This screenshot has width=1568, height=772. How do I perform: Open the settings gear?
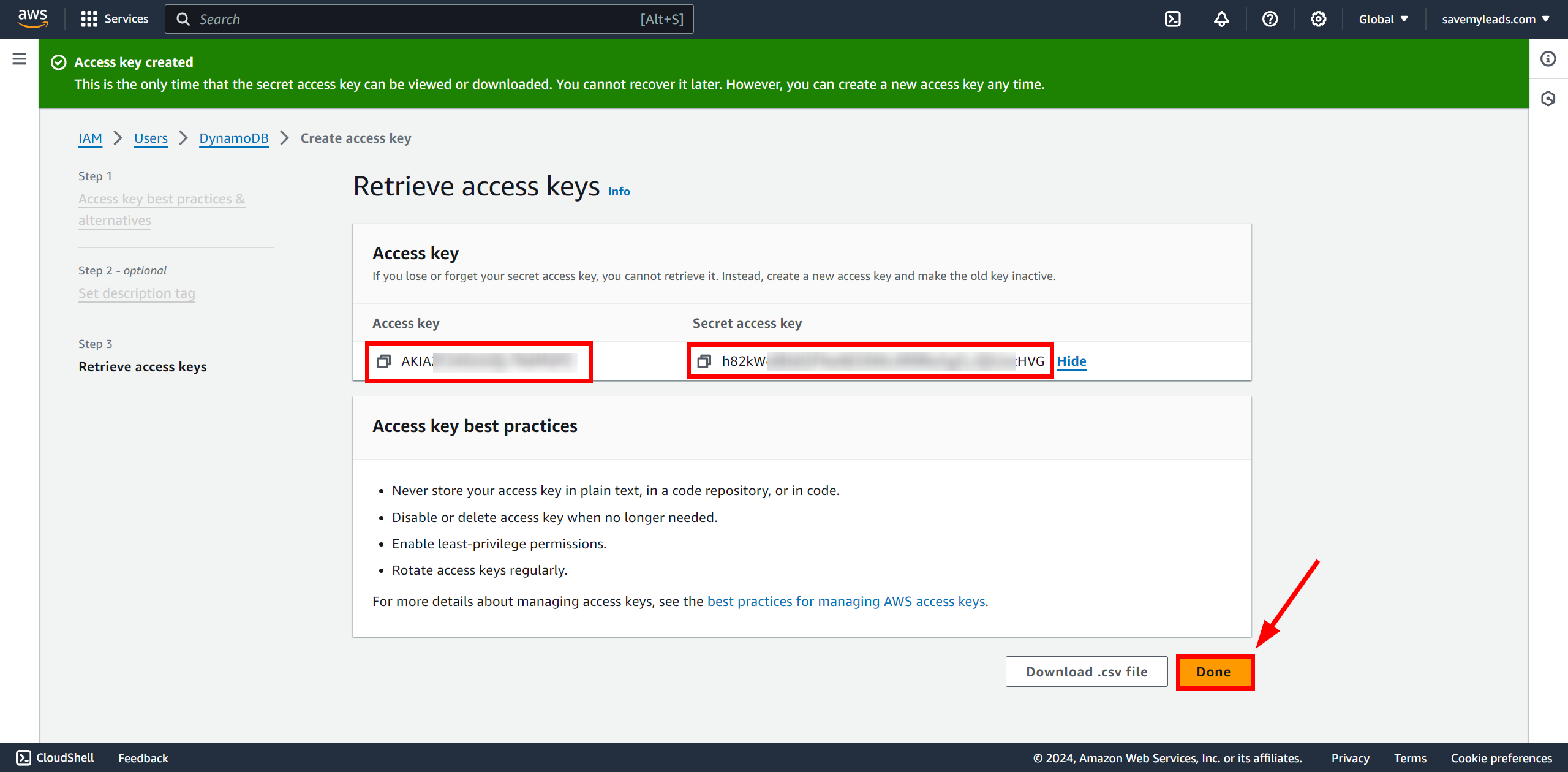tap(1318, 19)
